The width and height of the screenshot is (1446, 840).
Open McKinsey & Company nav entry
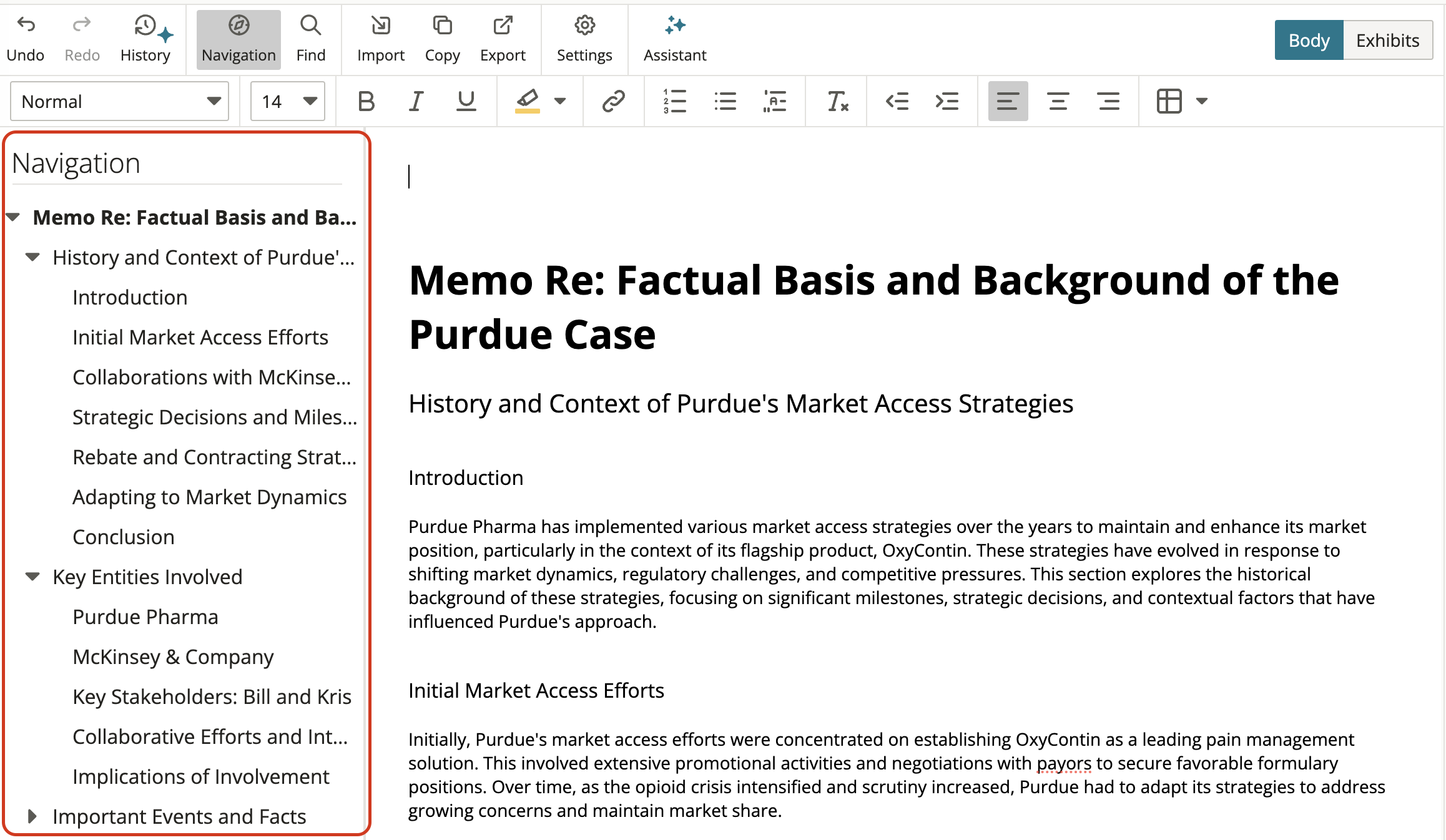click(173, 657)
